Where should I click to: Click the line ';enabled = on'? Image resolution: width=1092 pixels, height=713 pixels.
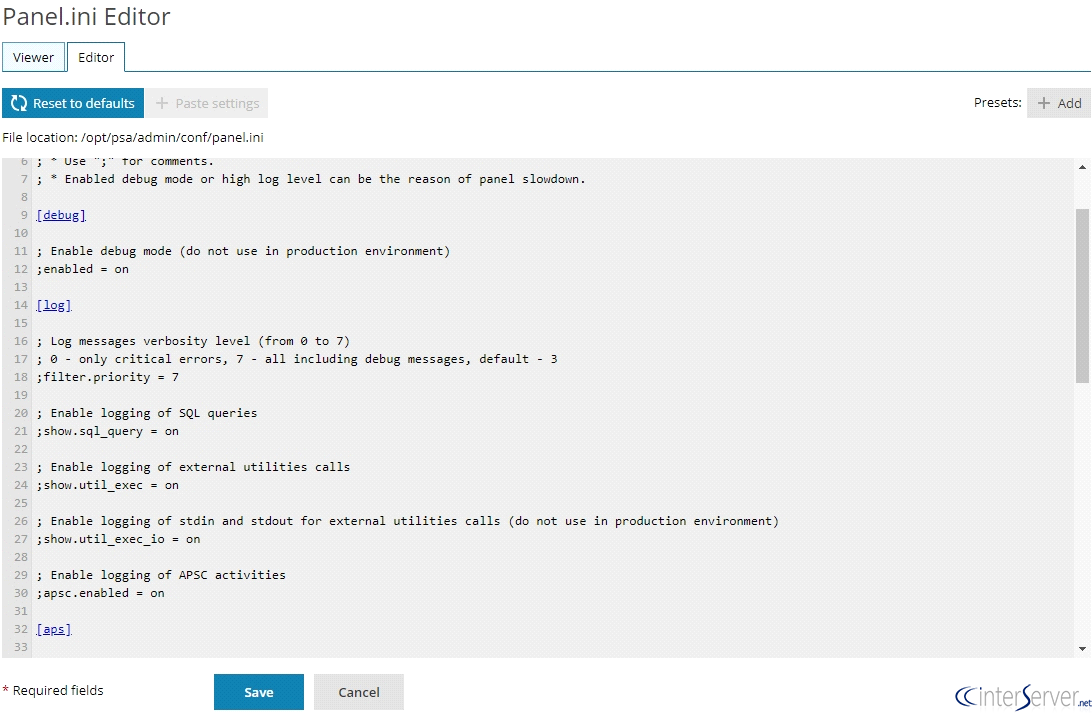[83, 269]
